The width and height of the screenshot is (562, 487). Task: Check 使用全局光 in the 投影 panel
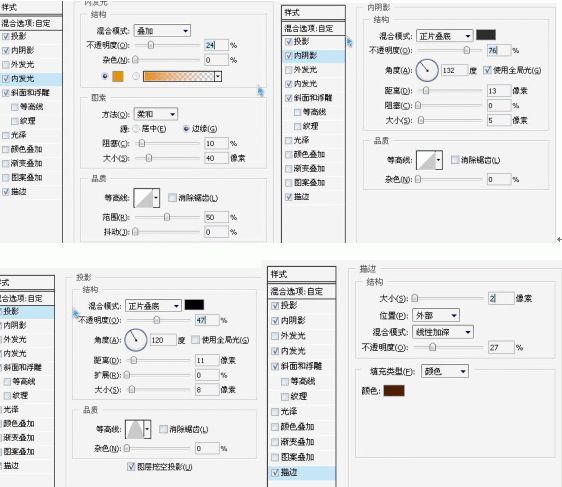(x=195, y=340)
